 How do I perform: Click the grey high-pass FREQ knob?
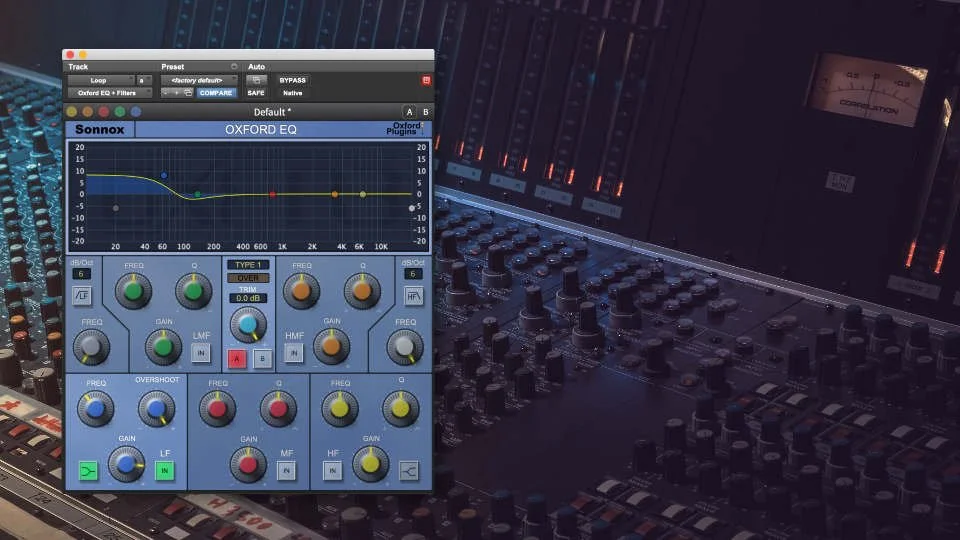tap(91, 347)
